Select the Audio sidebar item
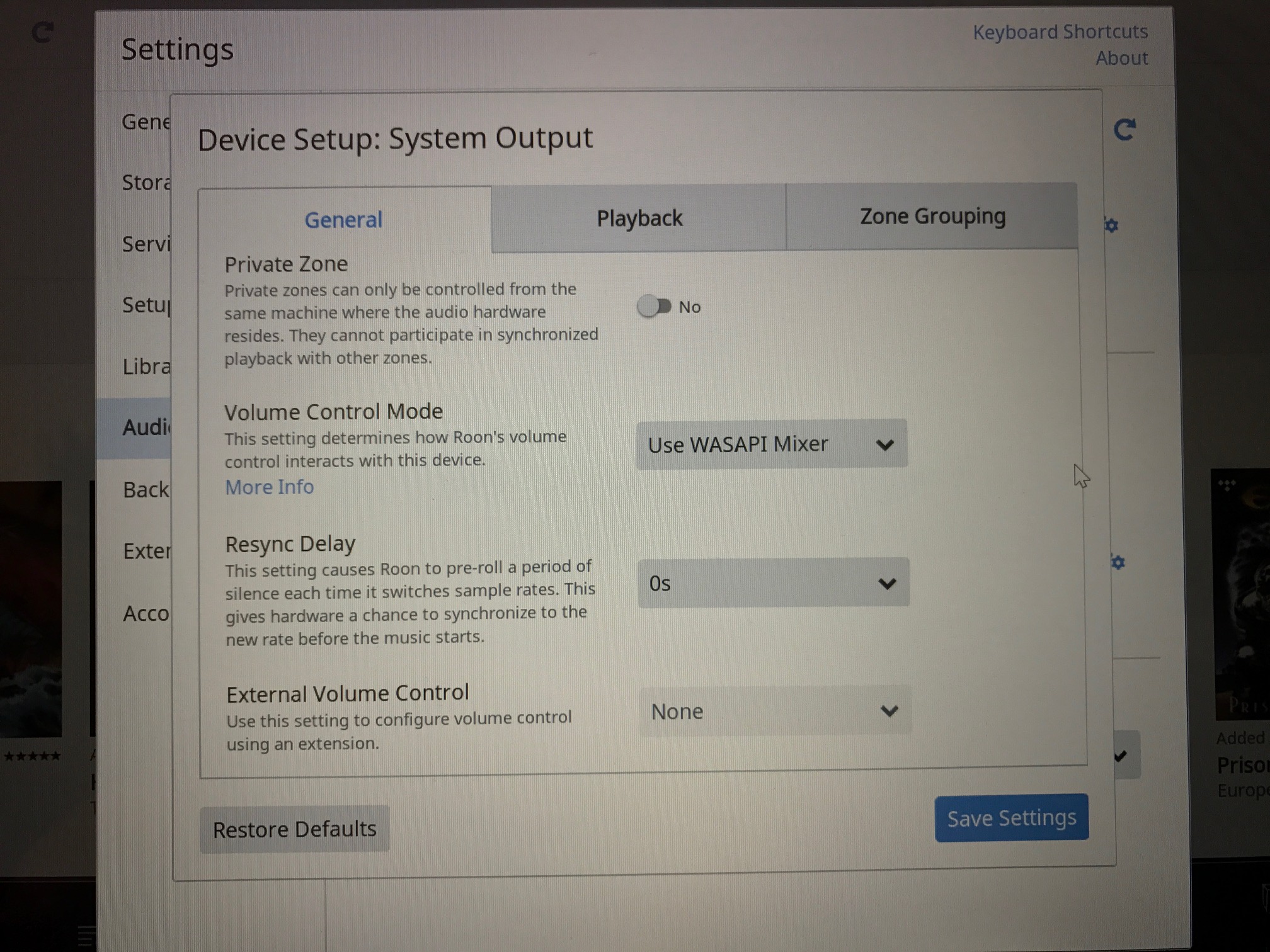This screenshot has width=1270, height=952. [x=134, y=428]
